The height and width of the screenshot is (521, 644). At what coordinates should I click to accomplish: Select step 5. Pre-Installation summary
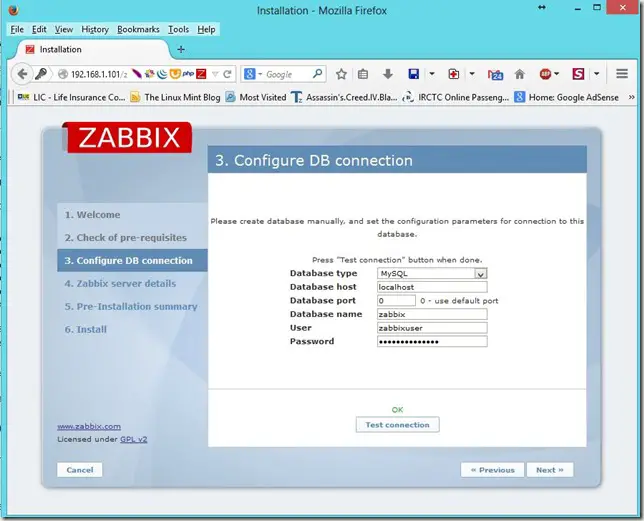pyautogui.click(x=131, y=306)
